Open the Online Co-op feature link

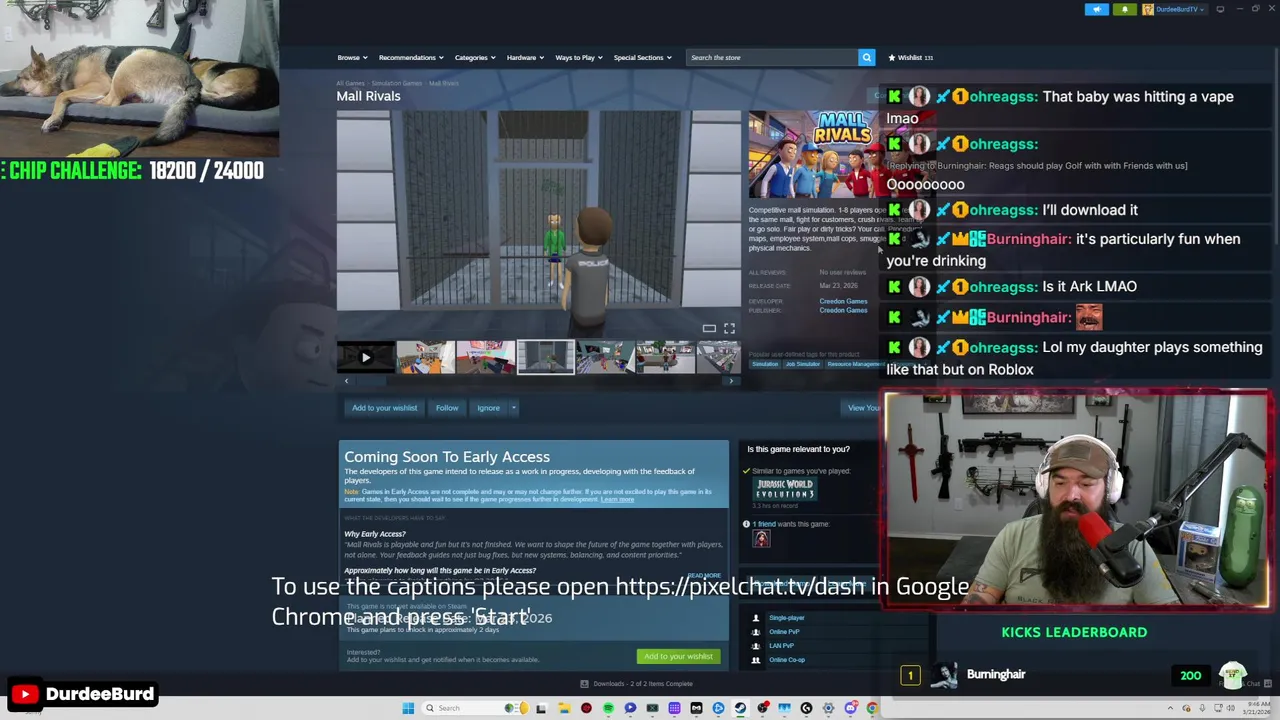[x=786, y=660]
